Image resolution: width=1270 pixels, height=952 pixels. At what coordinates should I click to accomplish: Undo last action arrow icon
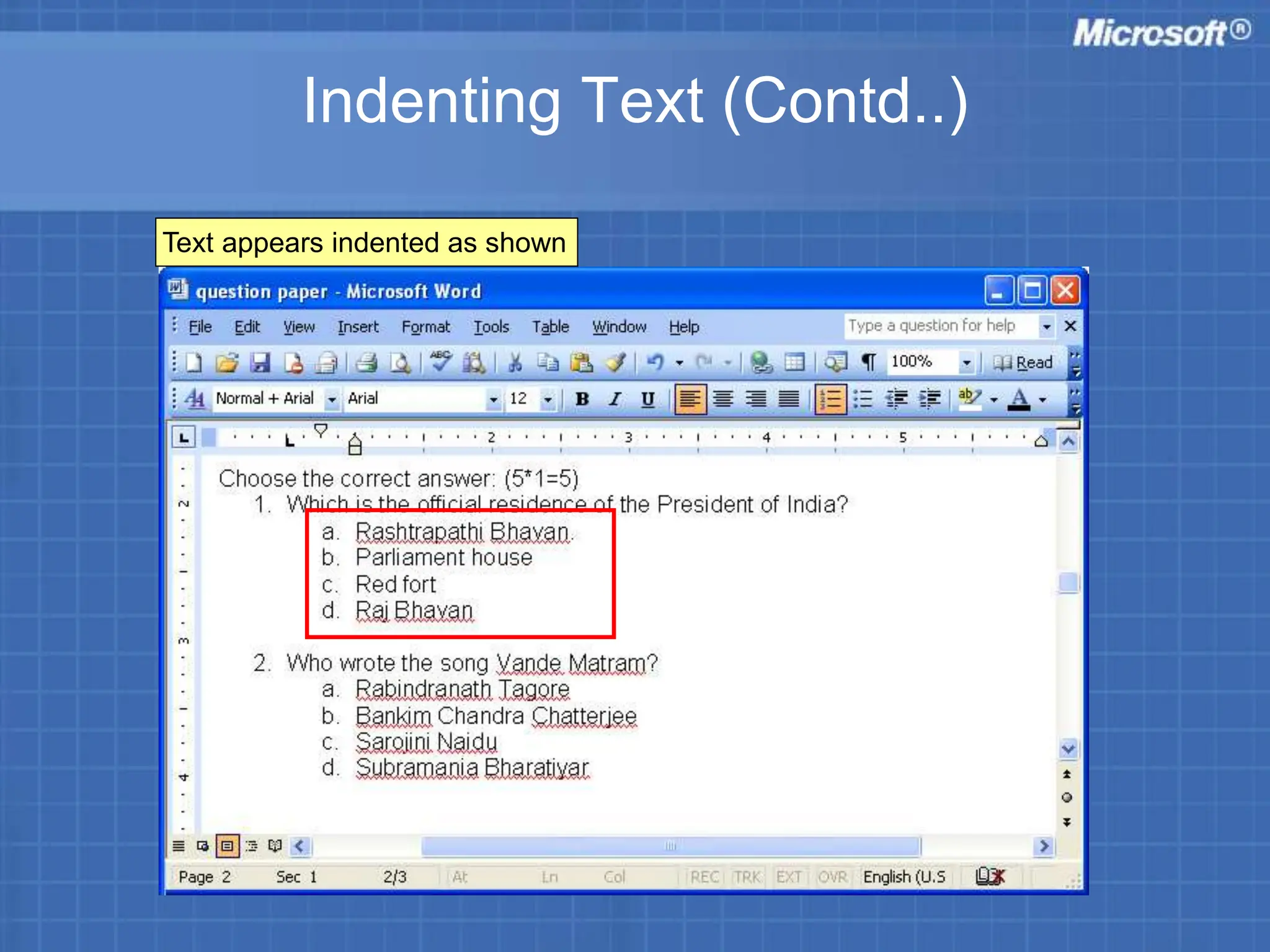pyautogui.click(x=655, y=362)
